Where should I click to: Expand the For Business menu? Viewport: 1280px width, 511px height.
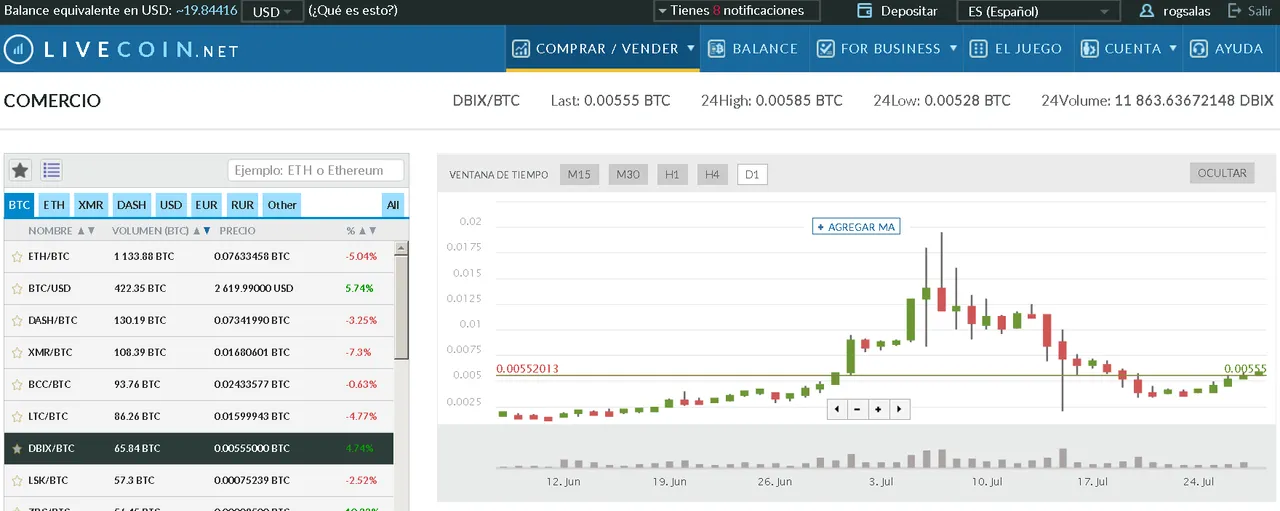[x=886, y=48]
